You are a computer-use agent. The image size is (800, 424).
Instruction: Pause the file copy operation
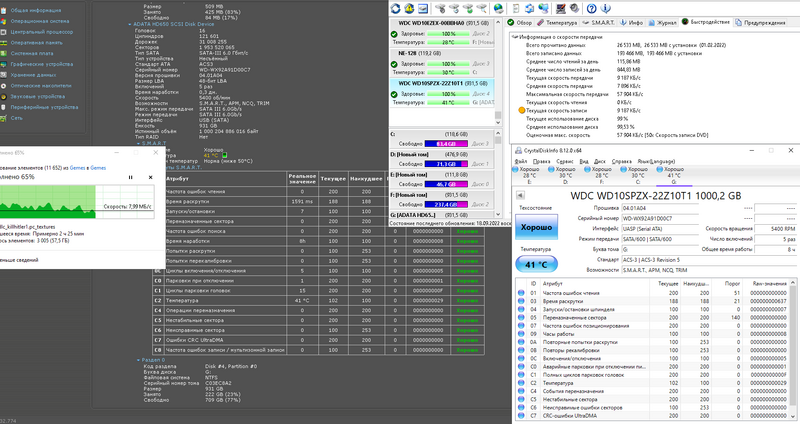click(131, 177)
